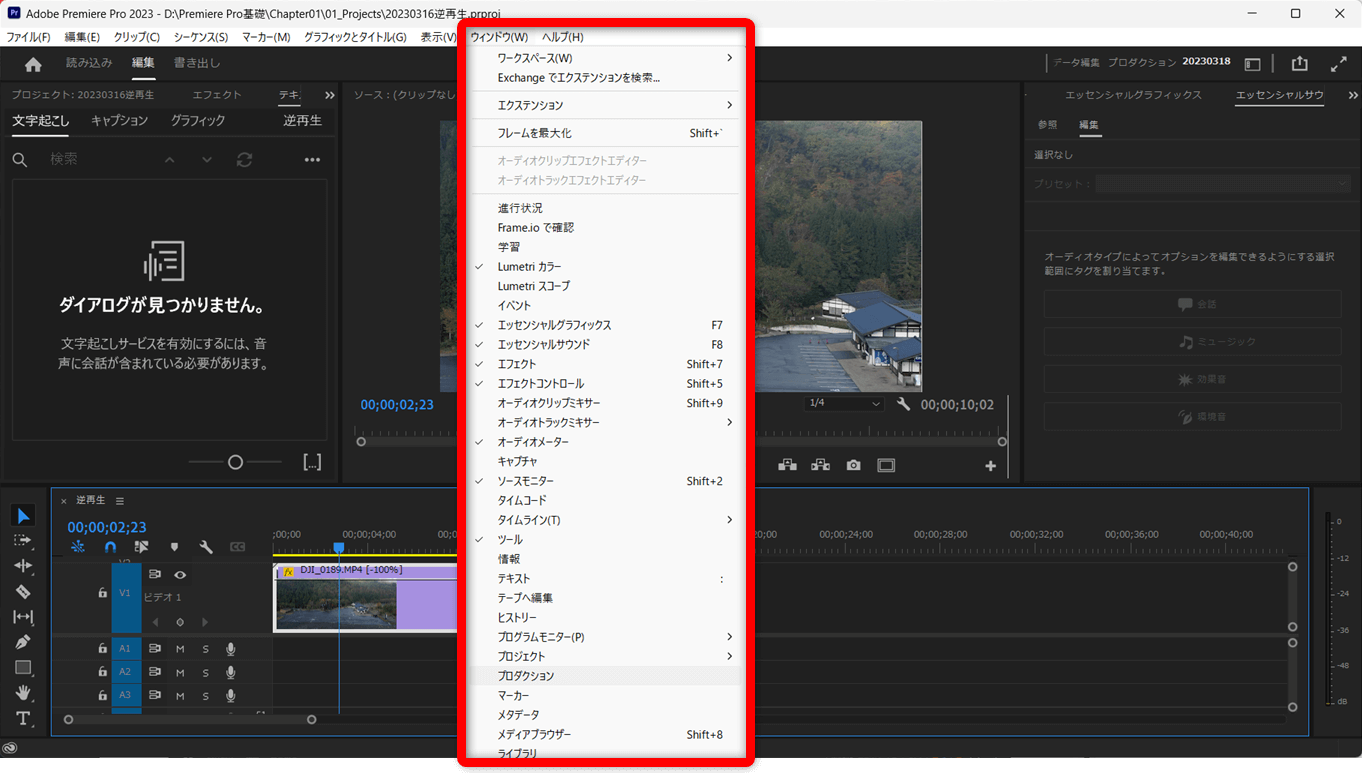The image size is (1362, 773).
Task: Toggle V1 track lock
Action: click(102, 593)
